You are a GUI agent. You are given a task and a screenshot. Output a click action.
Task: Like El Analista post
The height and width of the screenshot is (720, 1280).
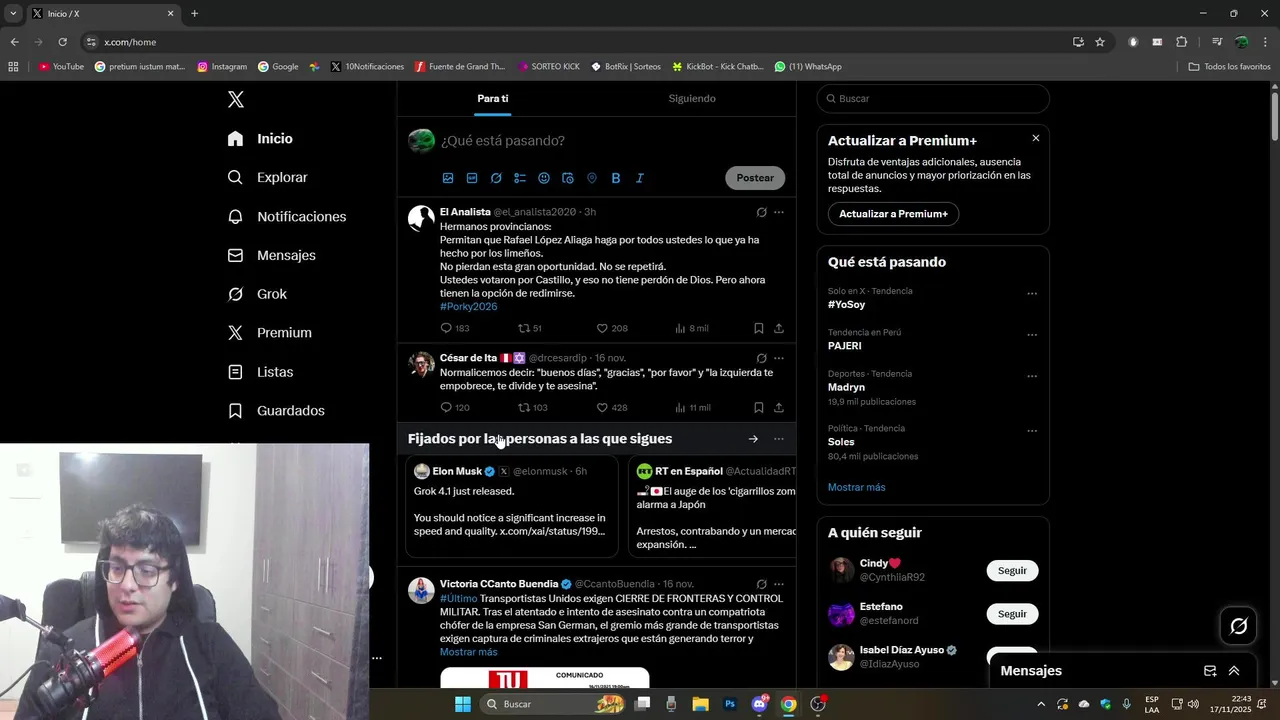[611, 328]
